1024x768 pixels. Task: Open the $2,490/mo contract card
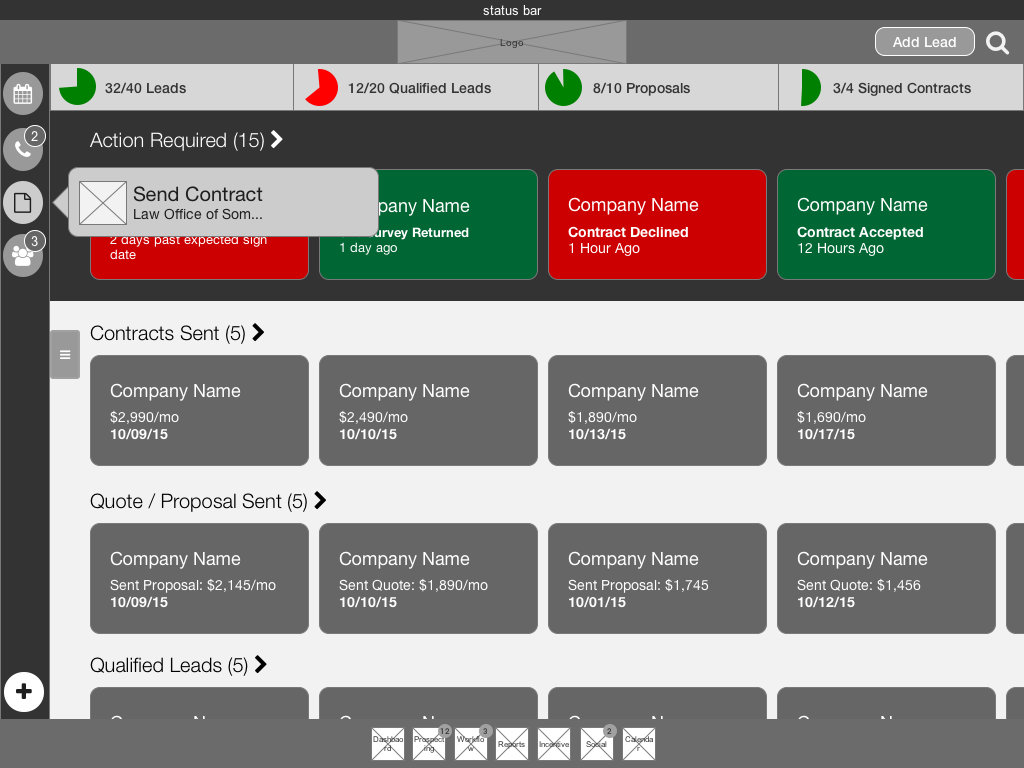coord(428,410)
